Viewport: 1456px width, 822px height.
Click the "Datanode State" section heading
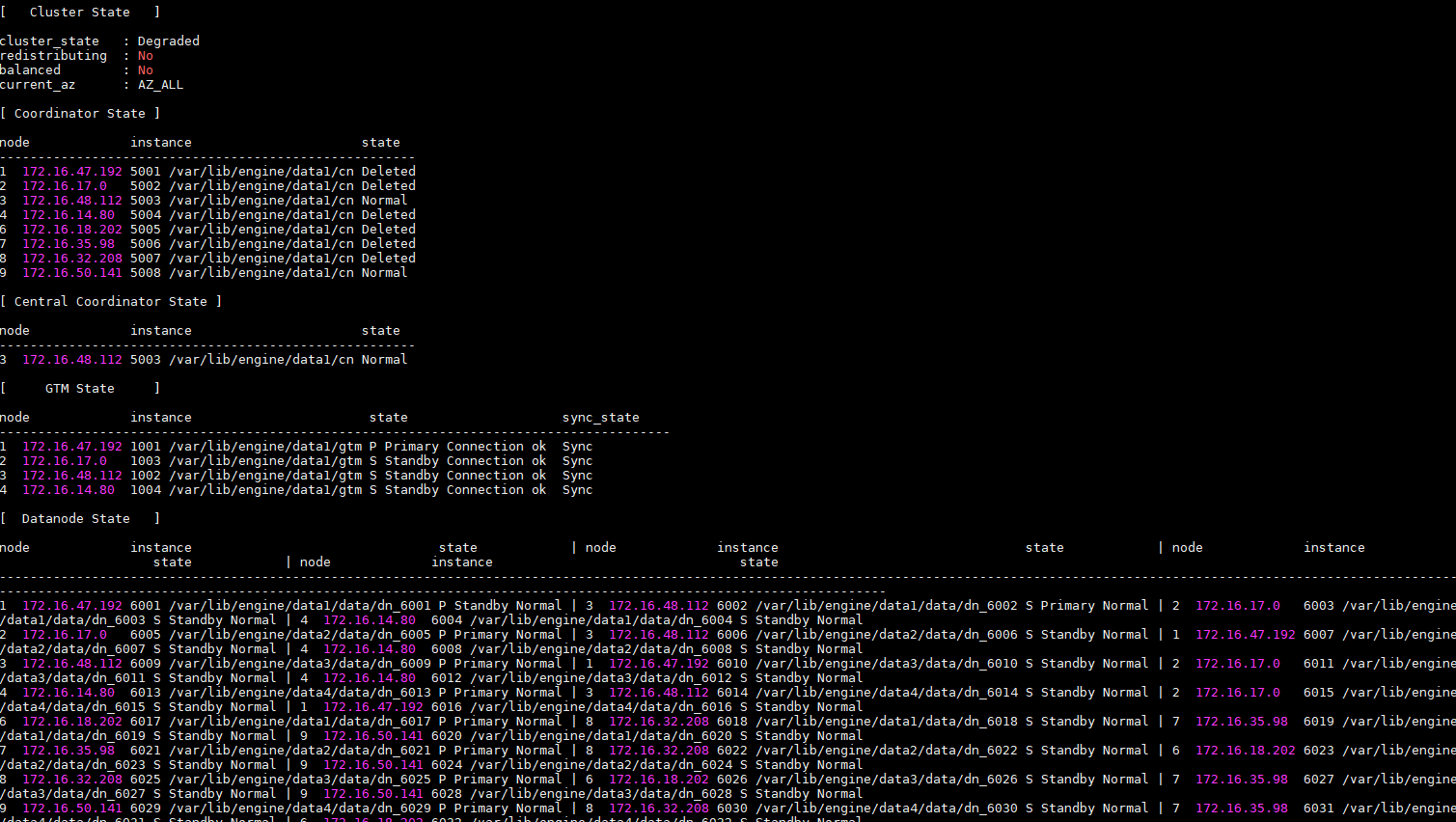(76, 519)
